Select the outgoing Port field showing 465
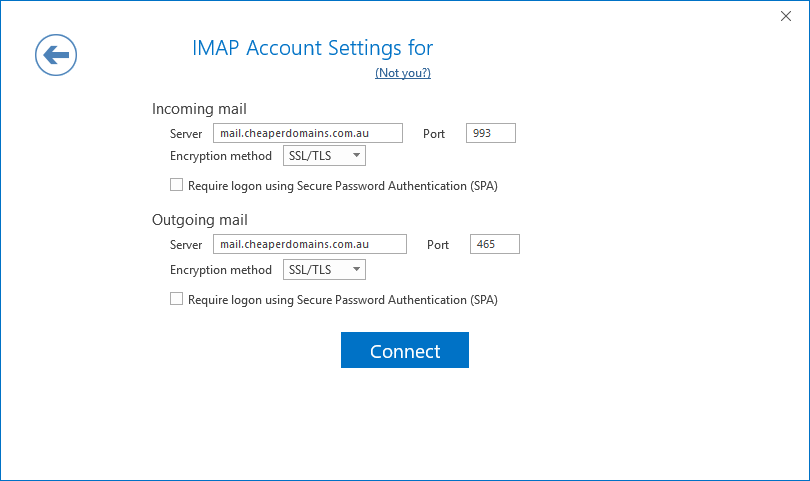The width and height of the screenshot is (810, 481). (x=495, y=244)
